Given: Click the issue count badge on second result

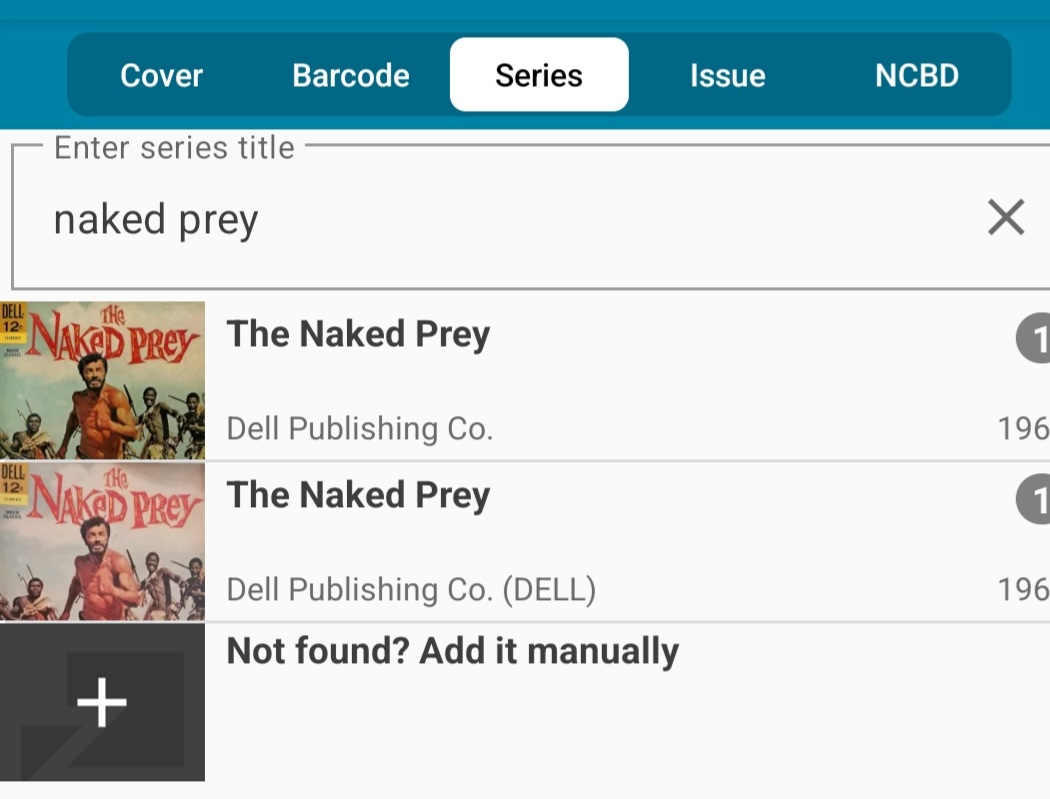Looking at the screenshot, I should tap(1033, 499).
